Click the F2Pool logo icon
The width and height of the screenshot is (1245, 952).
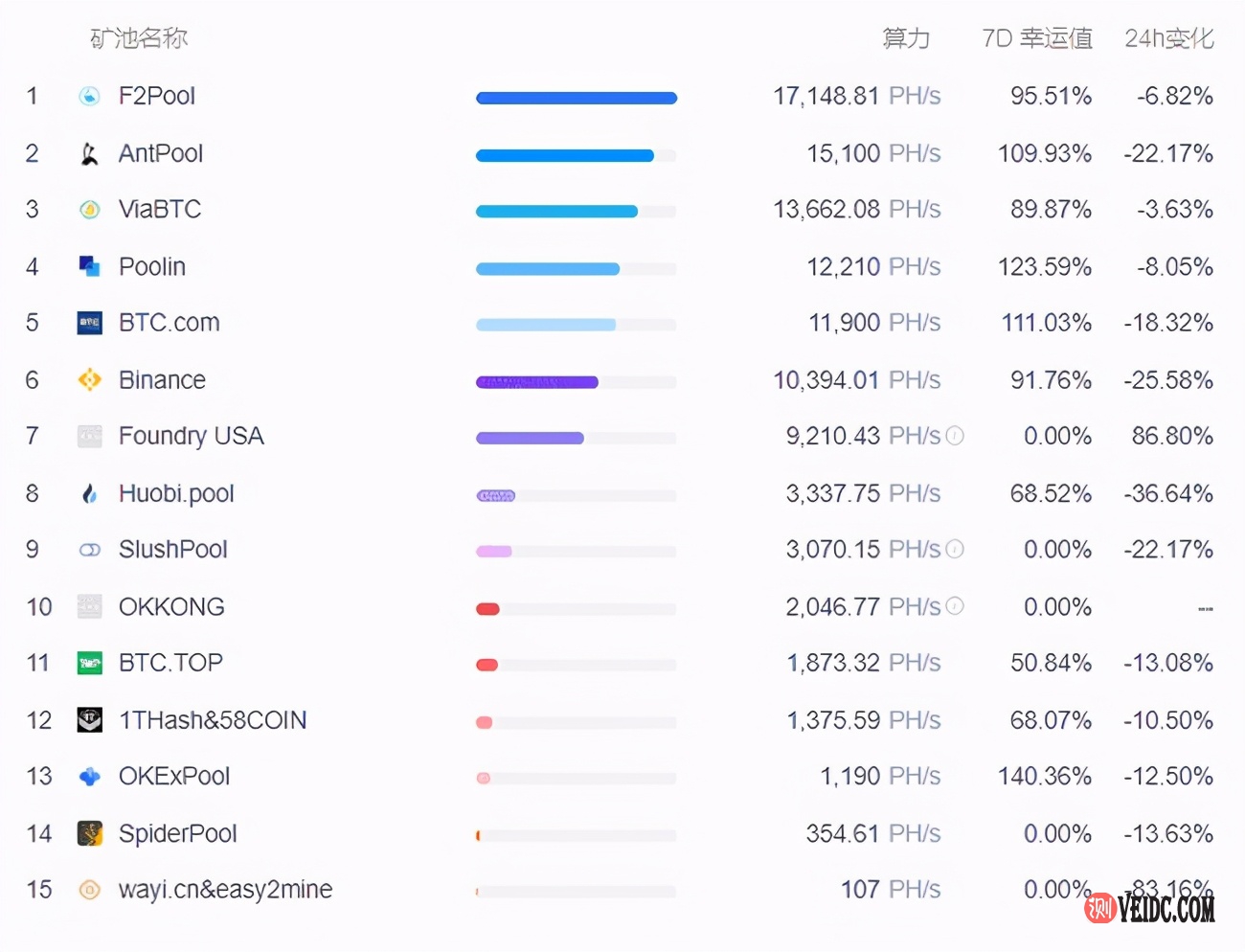coord(89,96)
